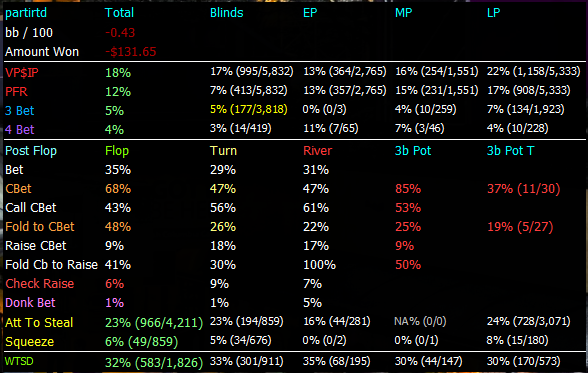Click the Turn Raise CBet 18% value
This screenshot has height=373, width=588.
click(x=223, y=246)
